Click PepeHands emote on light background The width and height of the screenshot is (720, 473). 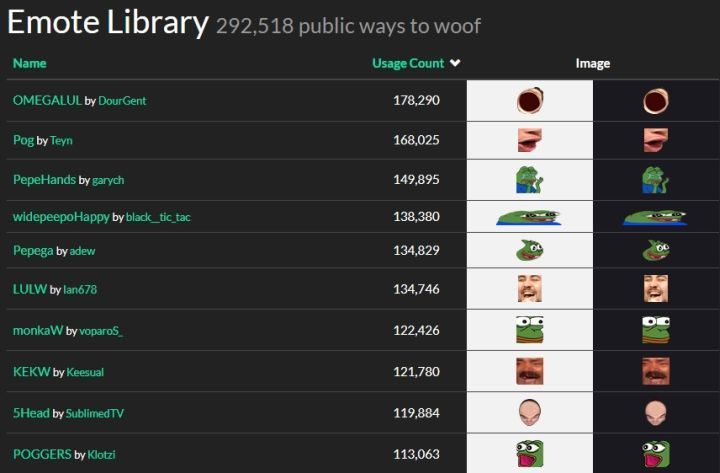coord(529,179)
